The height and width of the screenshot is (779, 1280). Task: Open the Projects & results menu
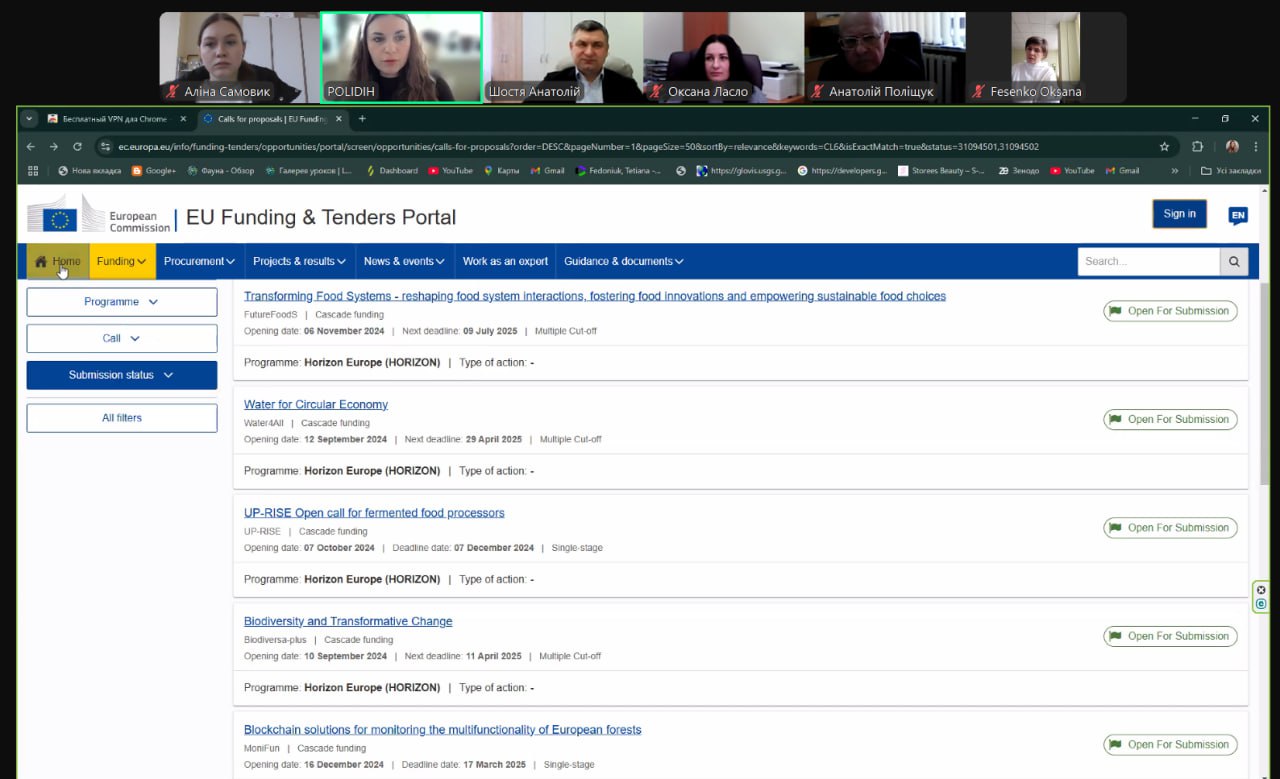click(x=299, y=261)
